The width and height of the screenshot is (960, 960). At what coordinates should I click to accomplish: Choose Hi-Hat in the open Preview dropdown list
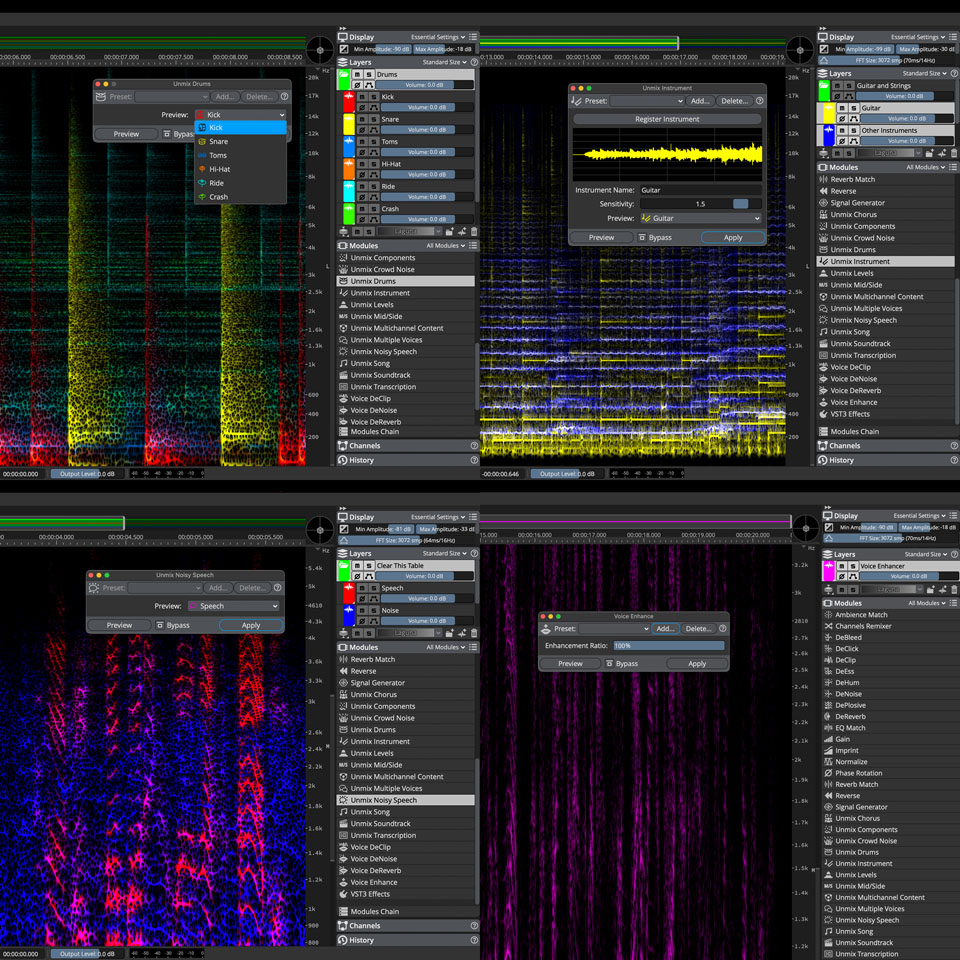(x=240, y=169)
